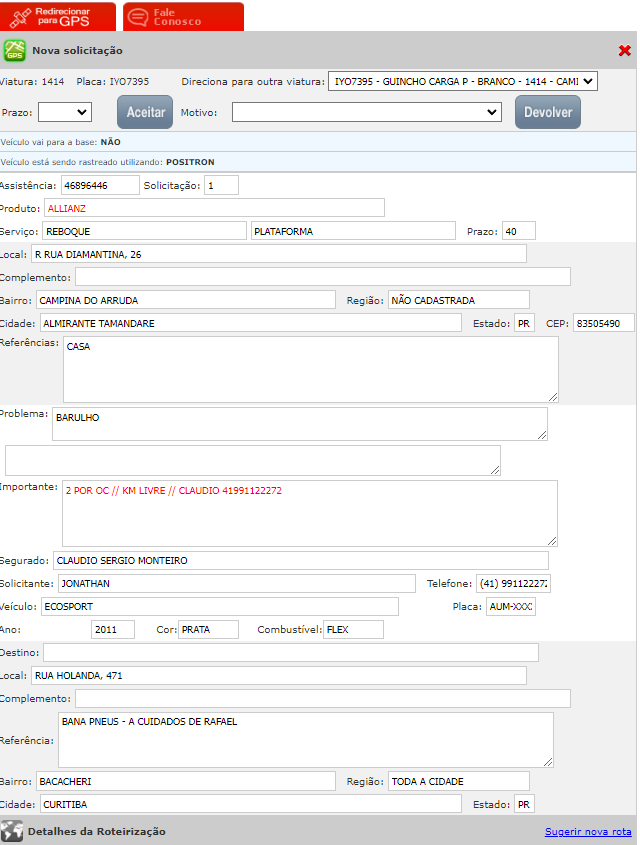Select the CEP input field
Screen dimensions: 640x845
point(604,323)
